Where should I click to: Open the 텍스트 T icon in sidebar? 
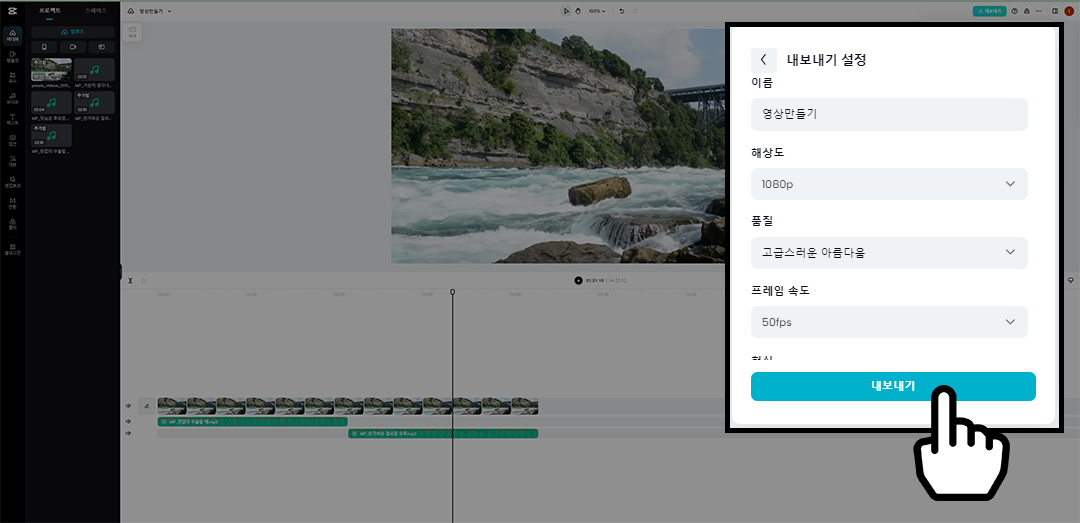pos(12,119)
